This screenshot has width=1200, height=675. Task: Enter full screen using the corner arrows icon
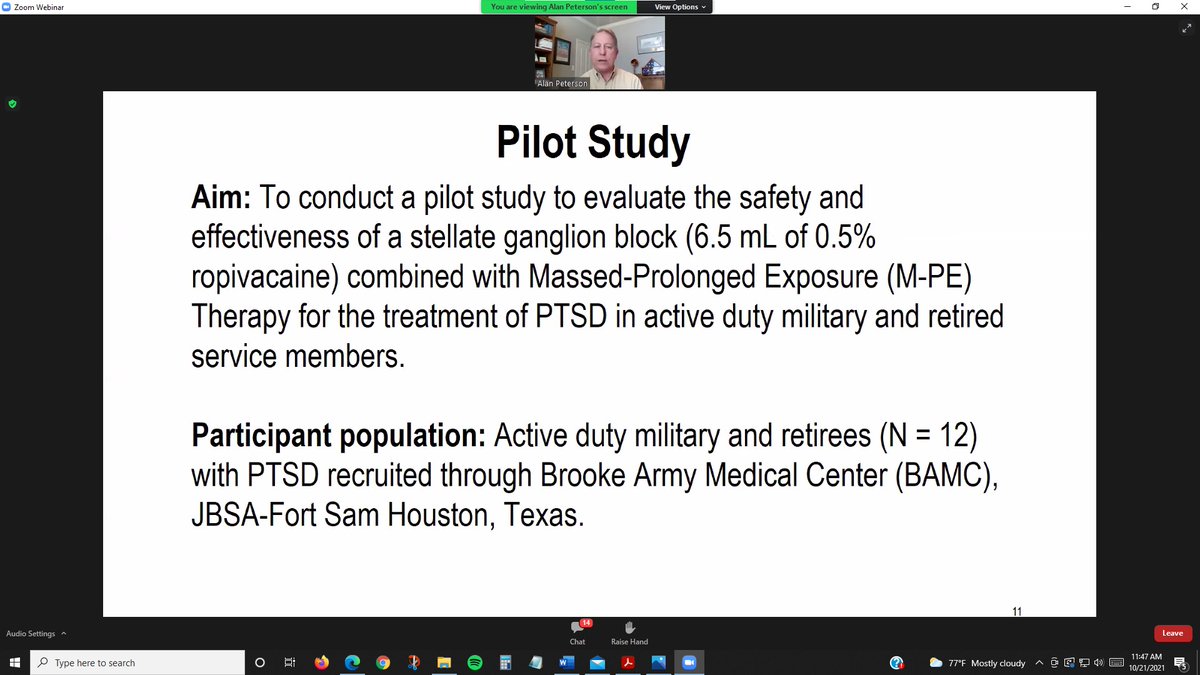tap(1186, 29)
